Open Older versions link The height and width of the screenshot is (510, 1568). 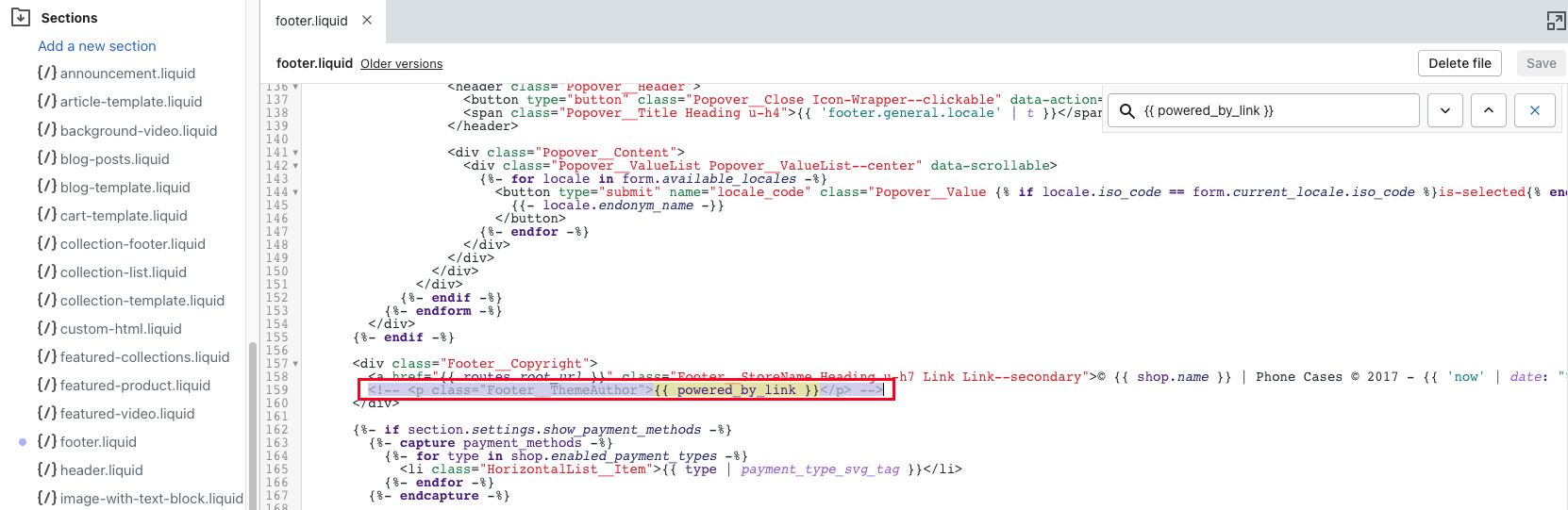pyautogui.click(x=401, y=64)
